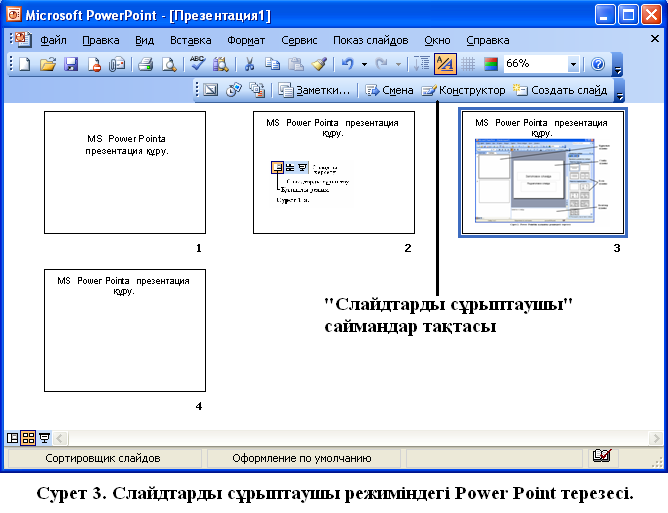Copy the selected slide
The image size is (668, 513).
272,64
